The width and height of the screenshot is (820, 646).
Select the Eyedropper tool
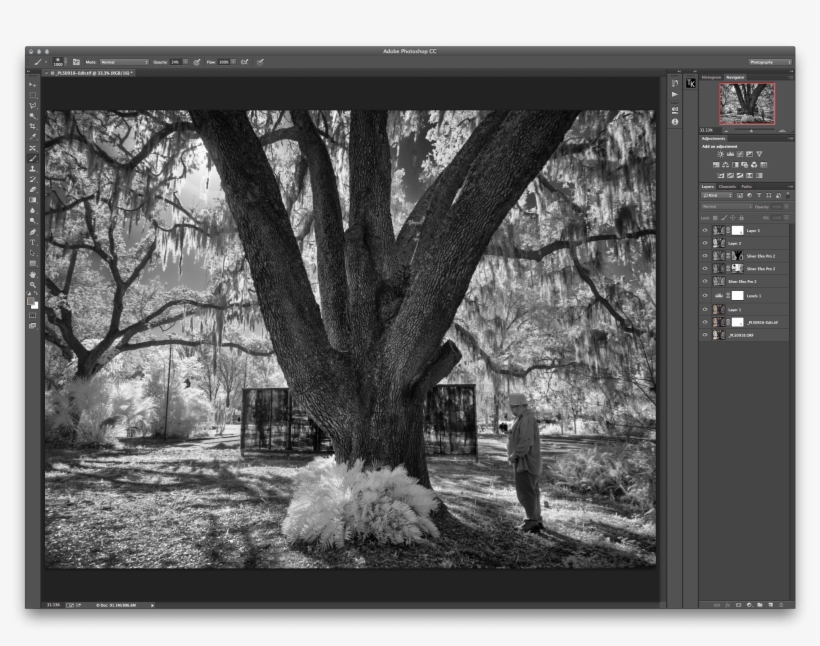pyautogui.click(x=32, y=137)
